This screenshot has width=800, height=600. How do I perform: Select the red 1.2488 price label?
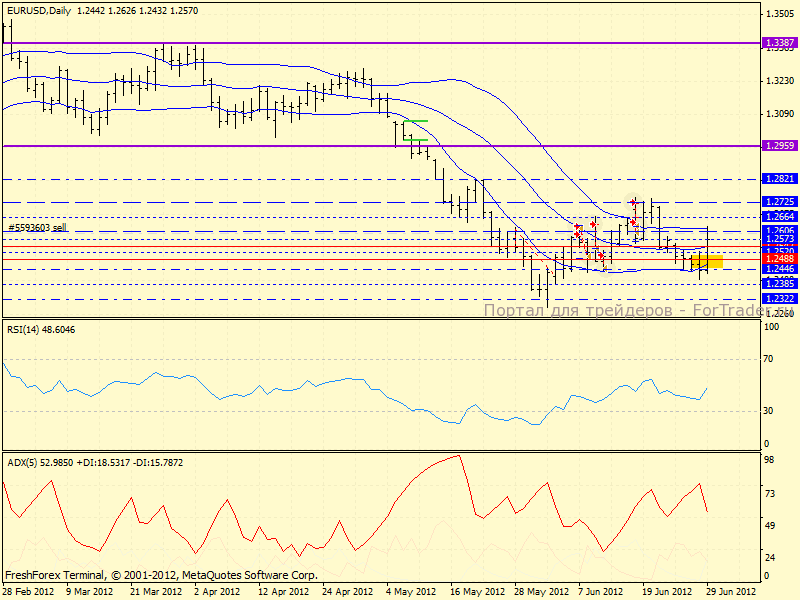[x=778, y=258]
